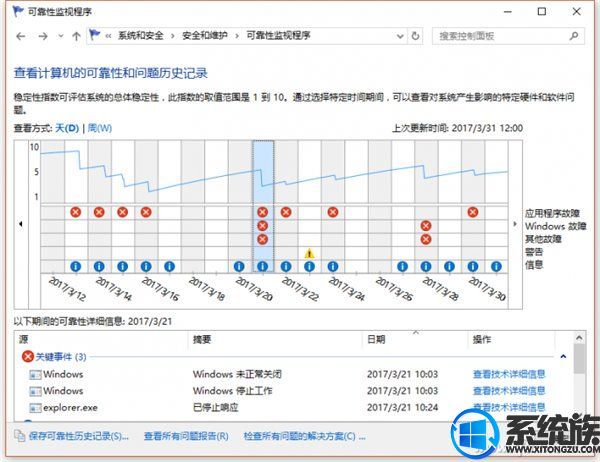Click the search magnifier icon
Screen dimensions: 600x462
tap(574, 36)
